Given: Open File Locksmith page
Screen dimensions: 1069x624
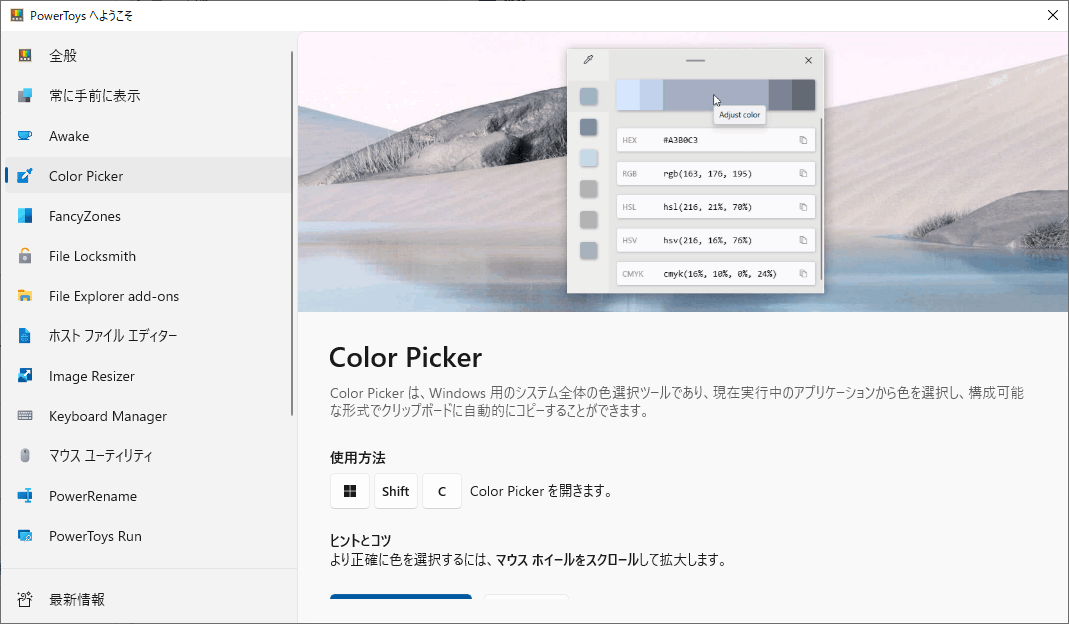Looking at the screenshot, I should (148, 256).
